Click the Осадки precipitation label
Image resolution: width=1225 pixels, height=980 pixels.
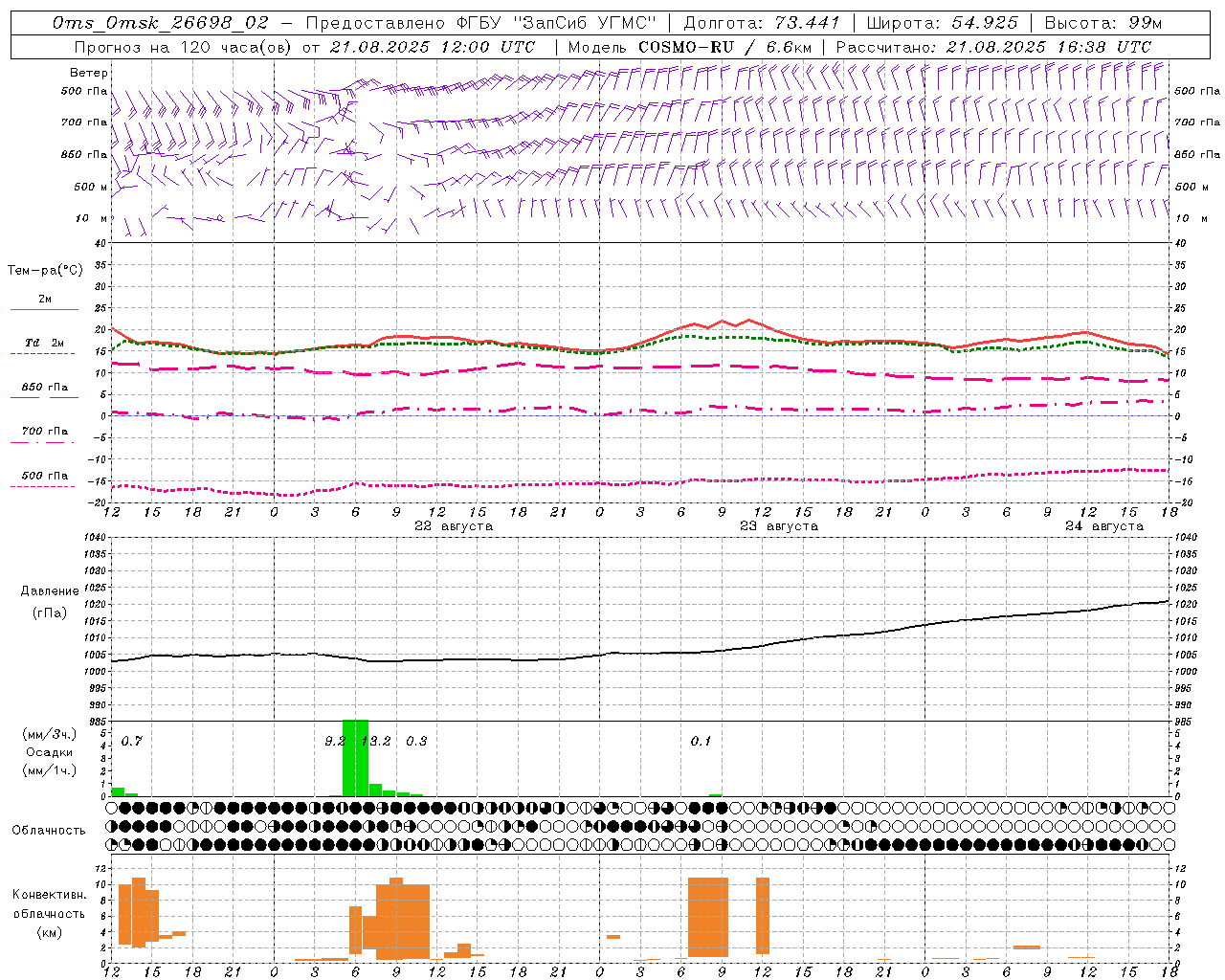(x=50, y=752)
